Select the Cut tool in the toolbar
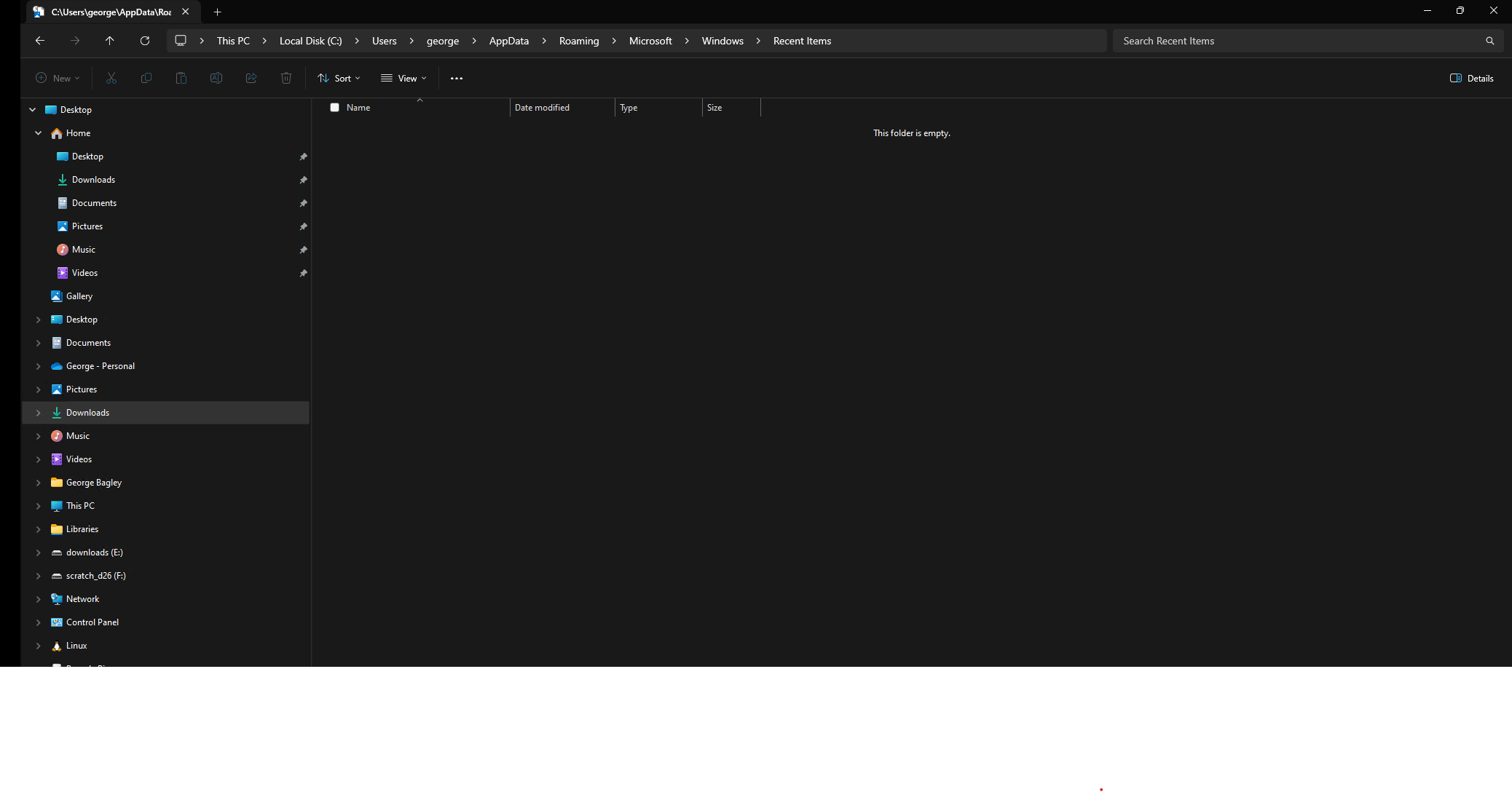Viewport: 1512px width, 792px height. pyautogui.click(x=111, y=78)
